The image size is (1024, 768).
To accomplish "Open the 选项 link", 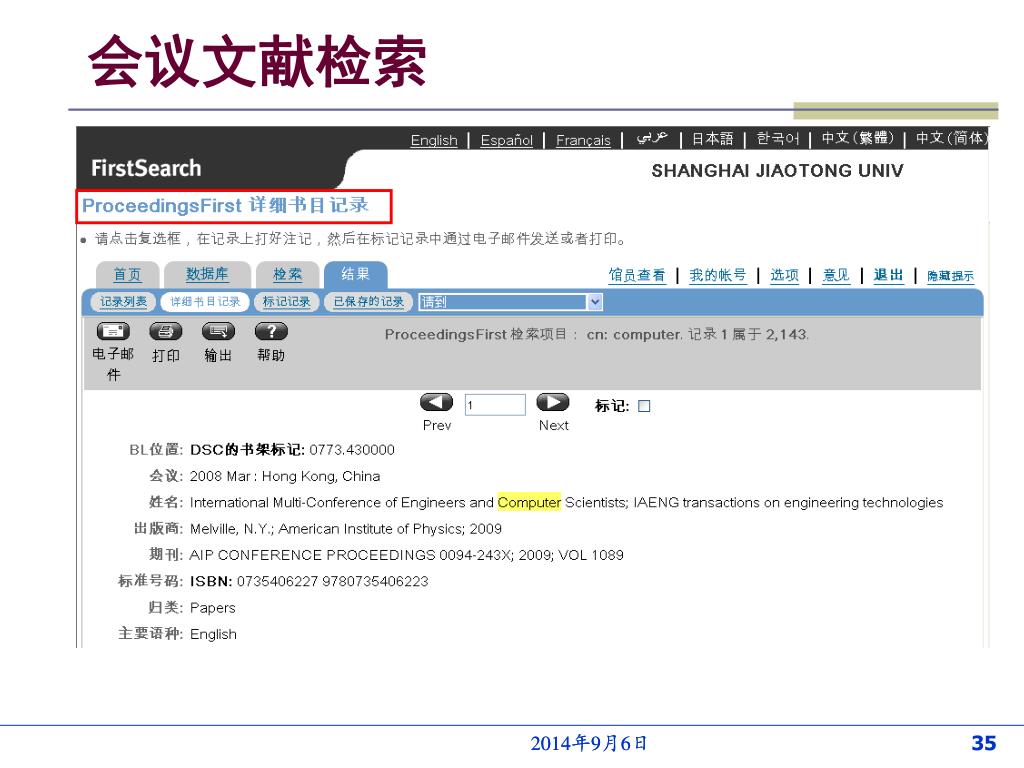I will pyautogui.click(x=784, y=275).
